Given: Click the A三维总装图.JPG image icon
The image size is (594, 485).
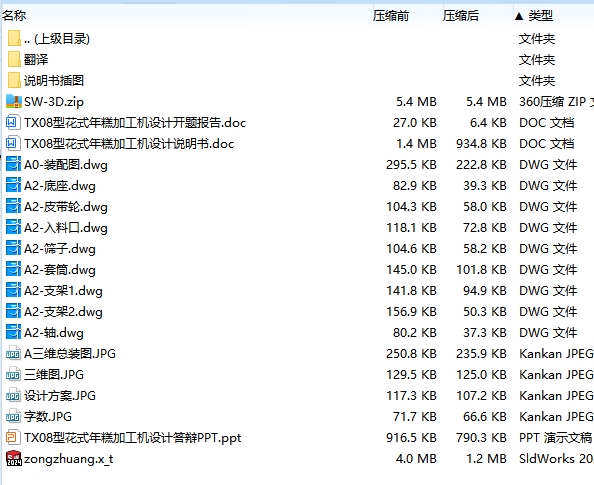Looking at the screenshot, I should point(13,354).
